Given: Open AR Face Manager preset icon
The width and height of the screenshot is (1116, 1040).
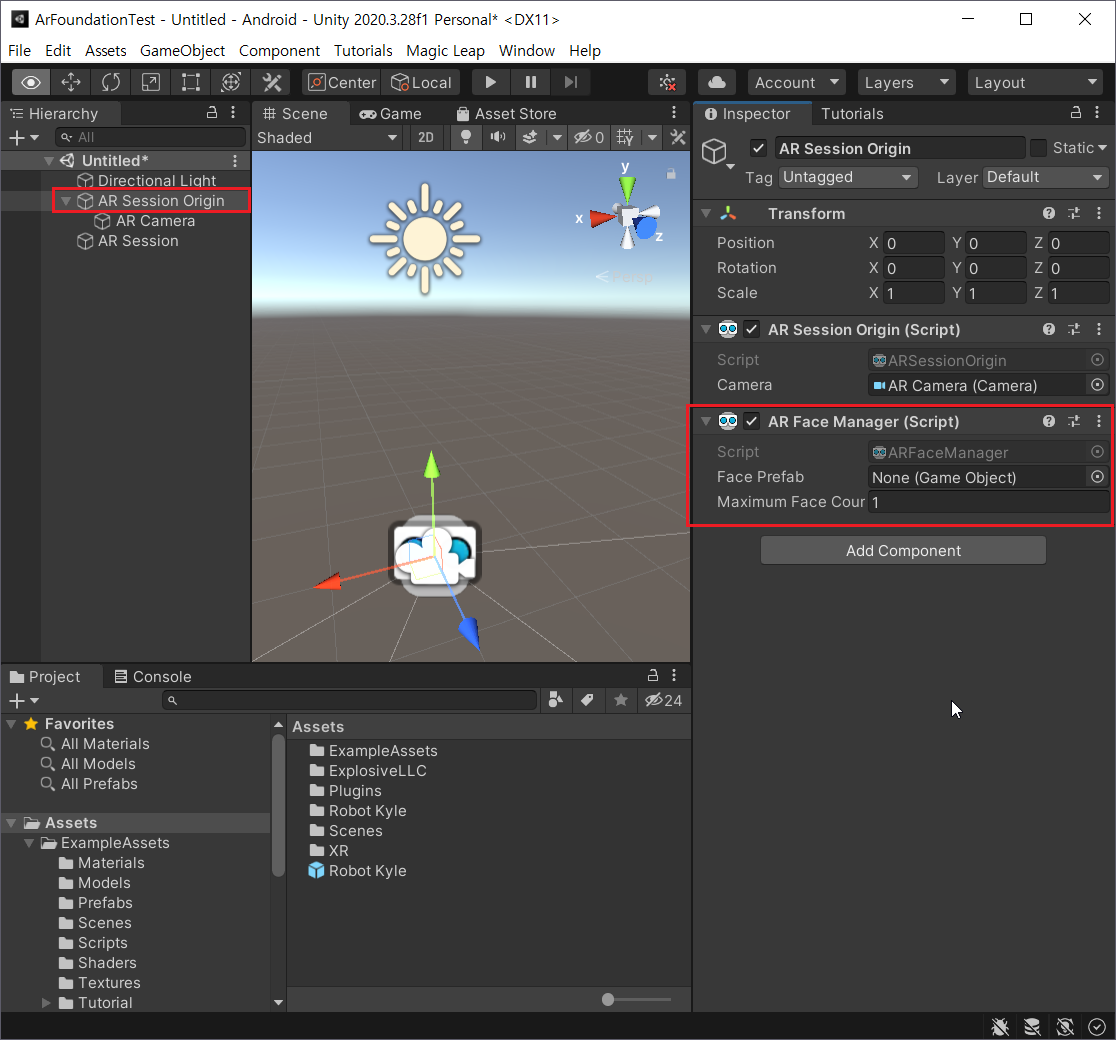Looking at the screenshot, I should click(1074, 421).
